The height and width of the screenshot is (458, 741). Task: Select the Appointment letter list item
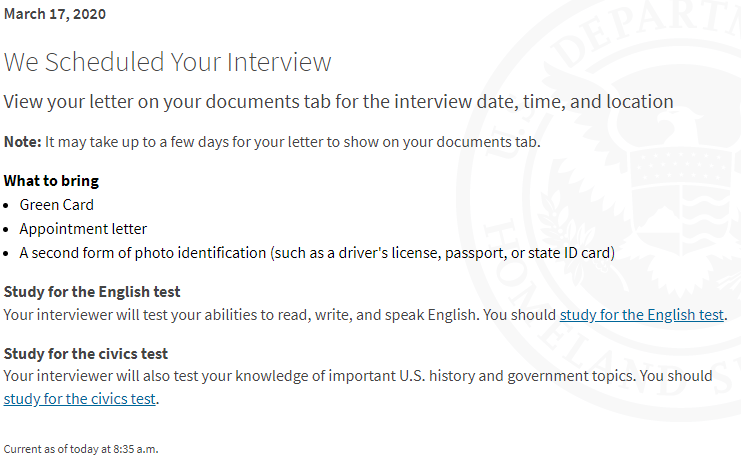[x=83, y=229]
